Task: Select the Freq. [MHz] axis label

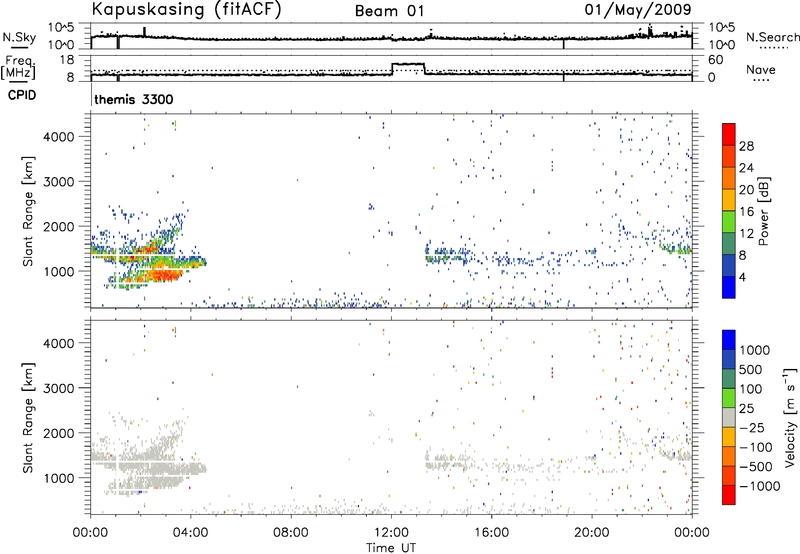Action: coord(19,68)
